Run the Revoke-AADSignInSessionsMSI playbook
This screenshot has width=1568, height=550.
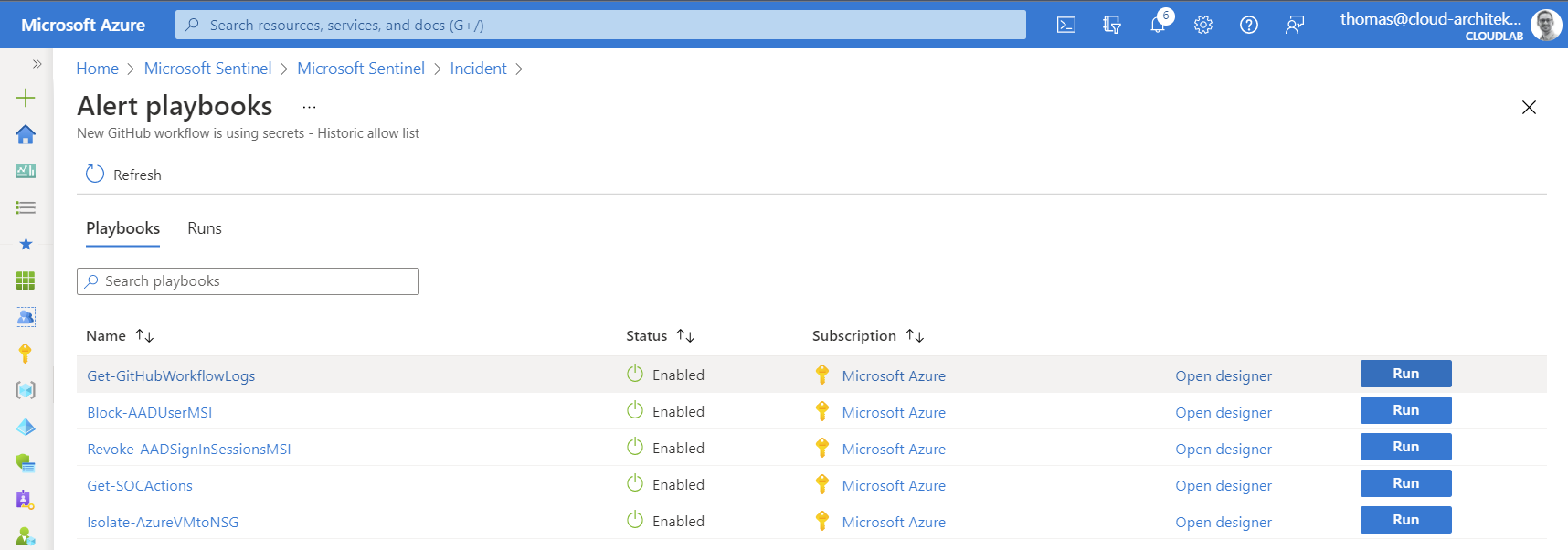coord(1406,447)
